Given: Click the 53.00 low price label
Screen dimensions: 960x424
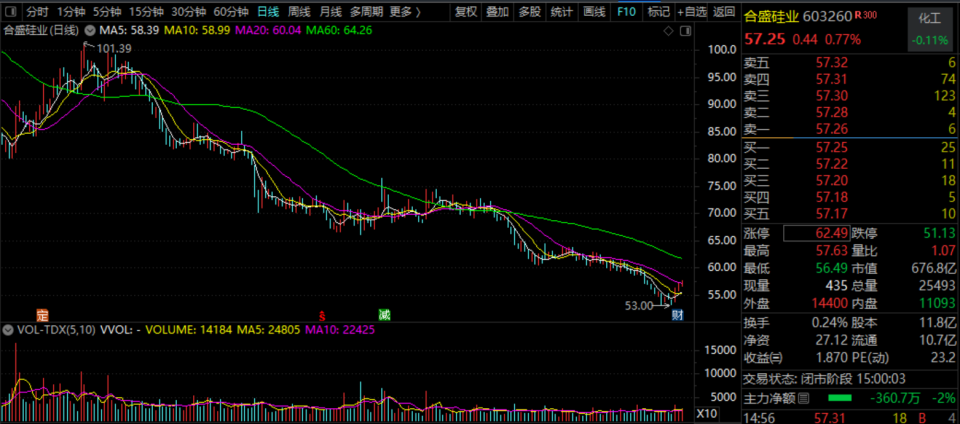Looking at the screenshot, I should [639, 307].
